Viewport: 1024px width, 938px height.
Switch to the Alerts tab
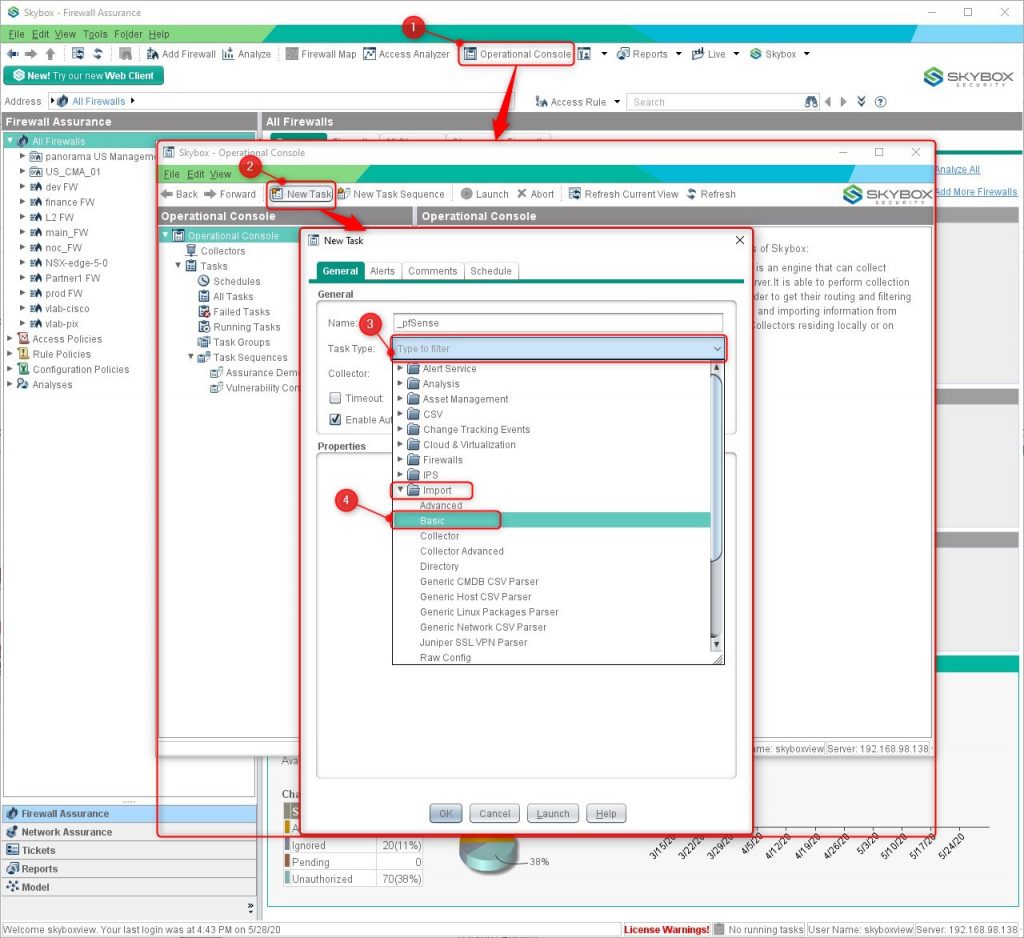coord(382,271)
